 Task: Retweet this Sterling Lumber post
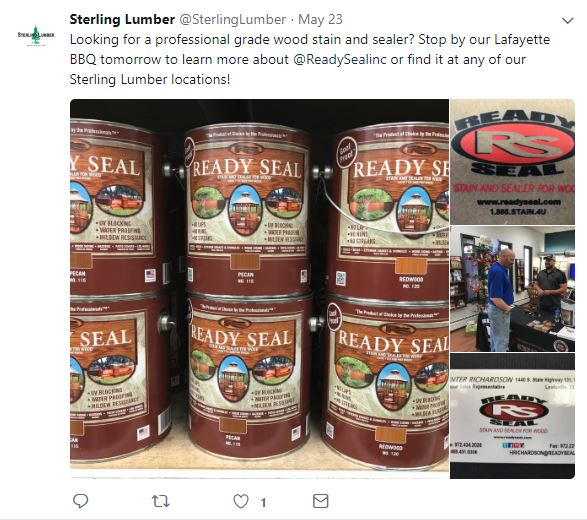pyautogui.click(x=161, y=501)
